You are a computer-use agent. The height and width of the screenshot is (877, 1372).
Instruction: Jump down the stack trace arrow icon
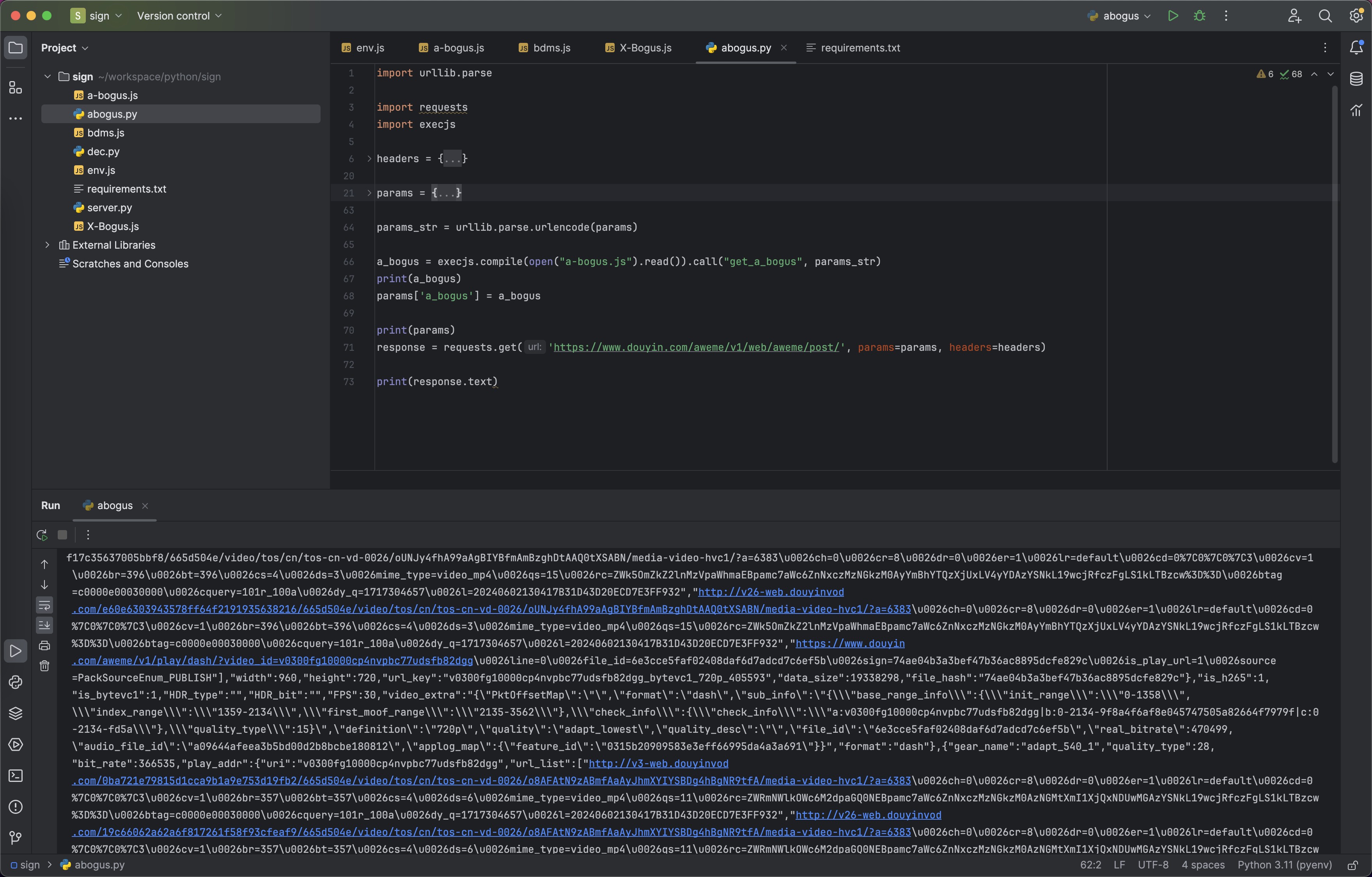tap(44, 585)
